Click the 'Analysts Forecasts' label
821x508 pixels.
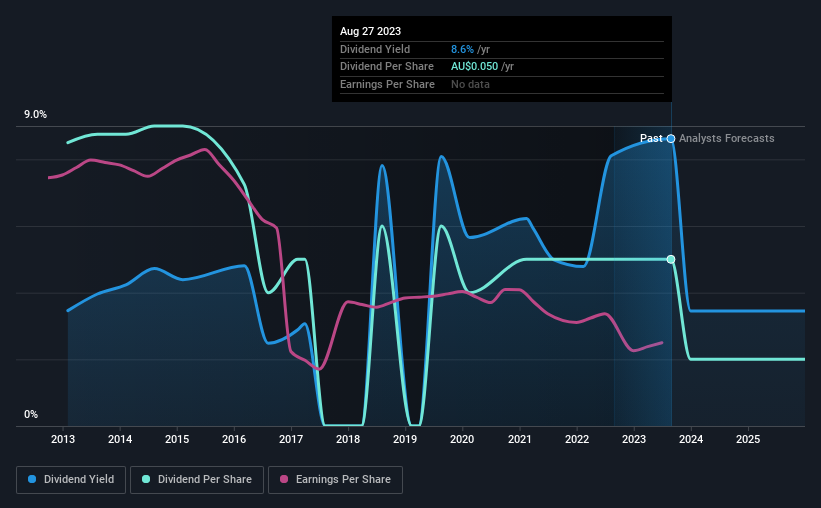pyautogui.click(x=727, y=138)
